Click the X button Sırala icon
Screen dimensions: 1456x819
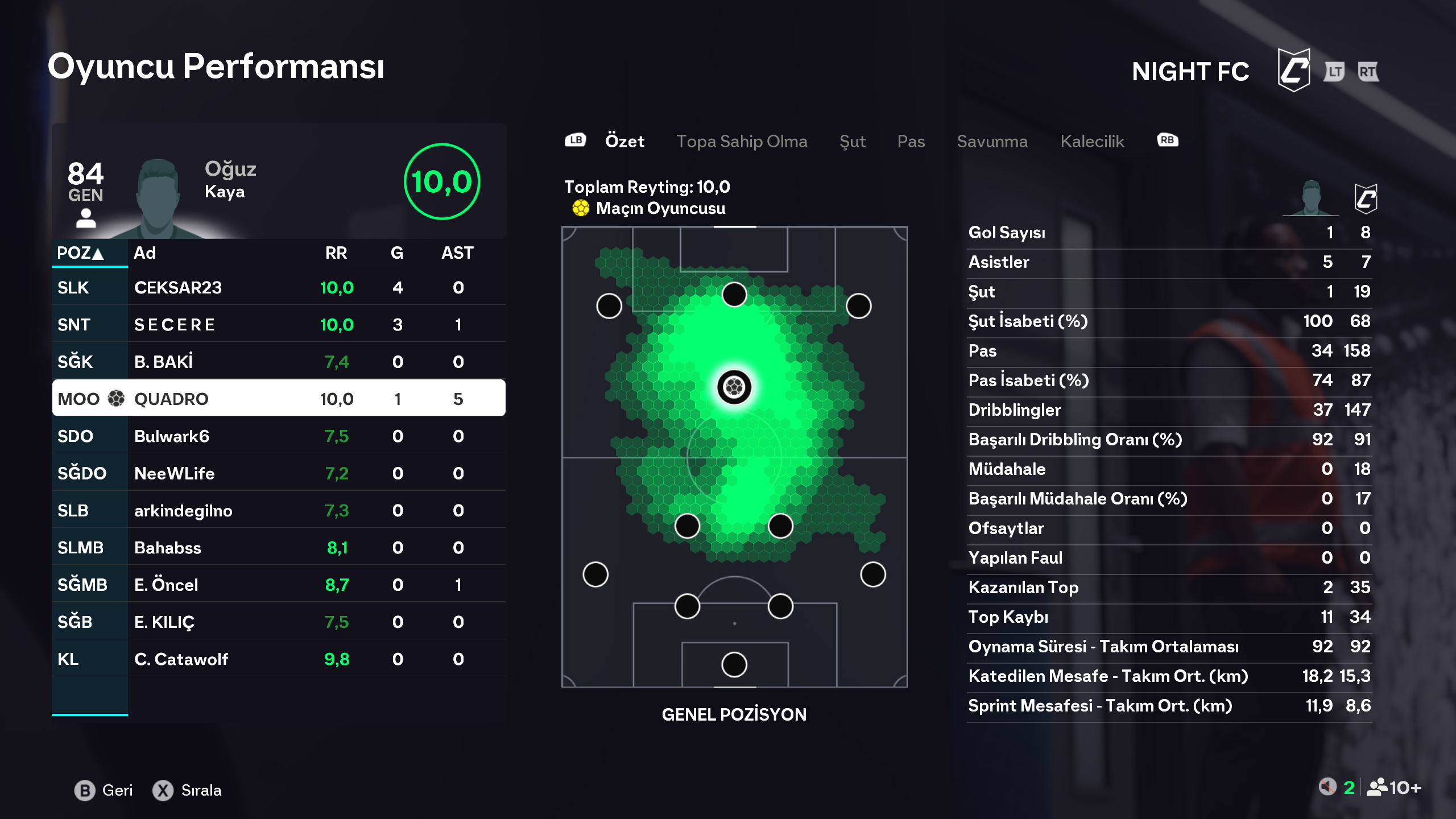coord(163,791)
